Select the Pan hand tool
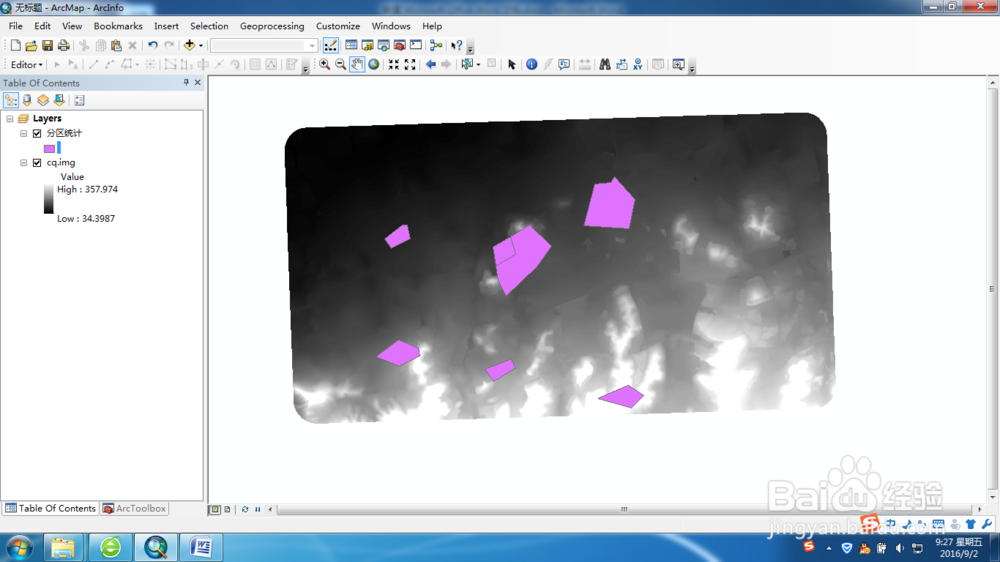 357,64
